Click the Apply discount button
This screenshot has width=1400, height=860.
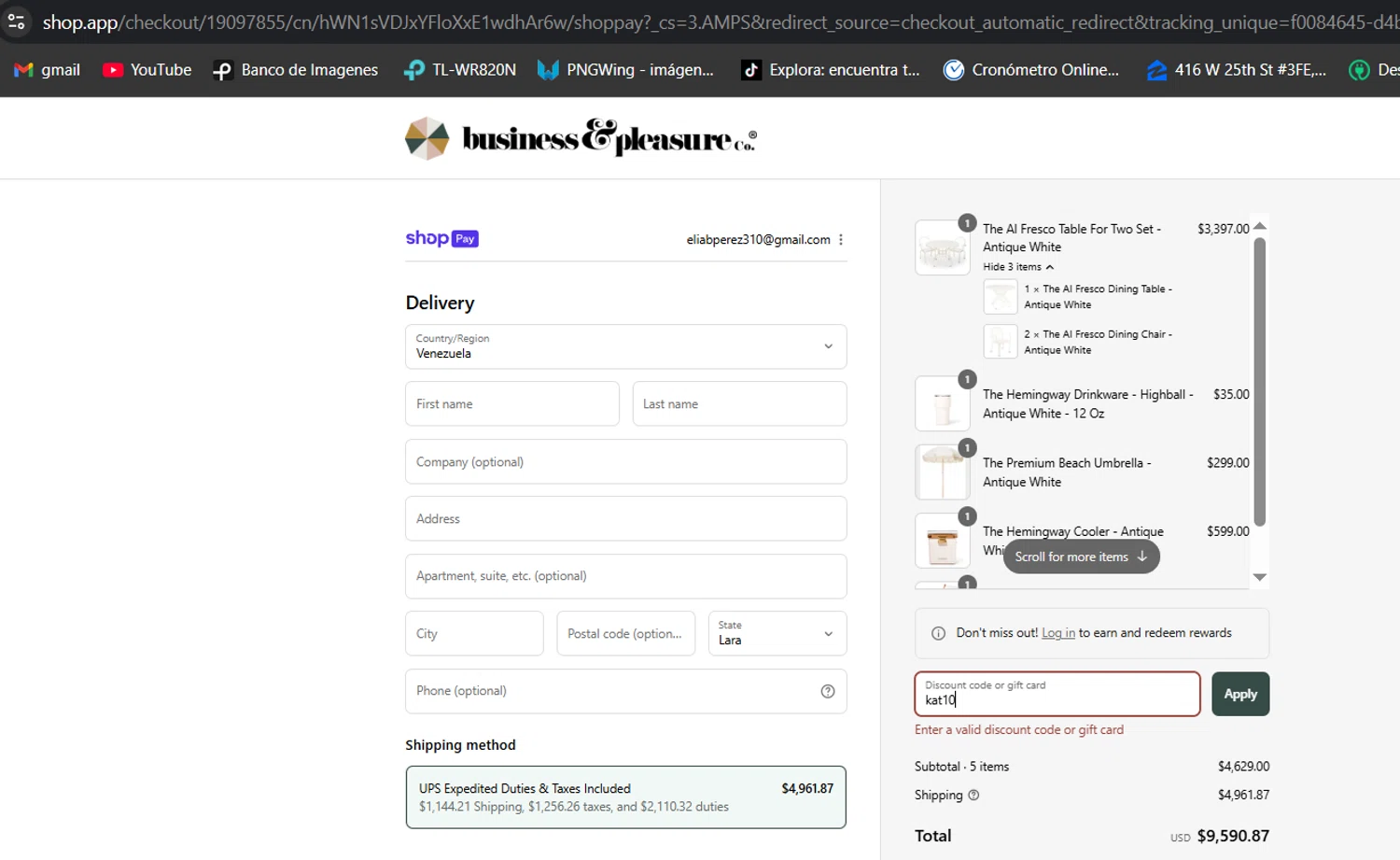coord(1240,694)
